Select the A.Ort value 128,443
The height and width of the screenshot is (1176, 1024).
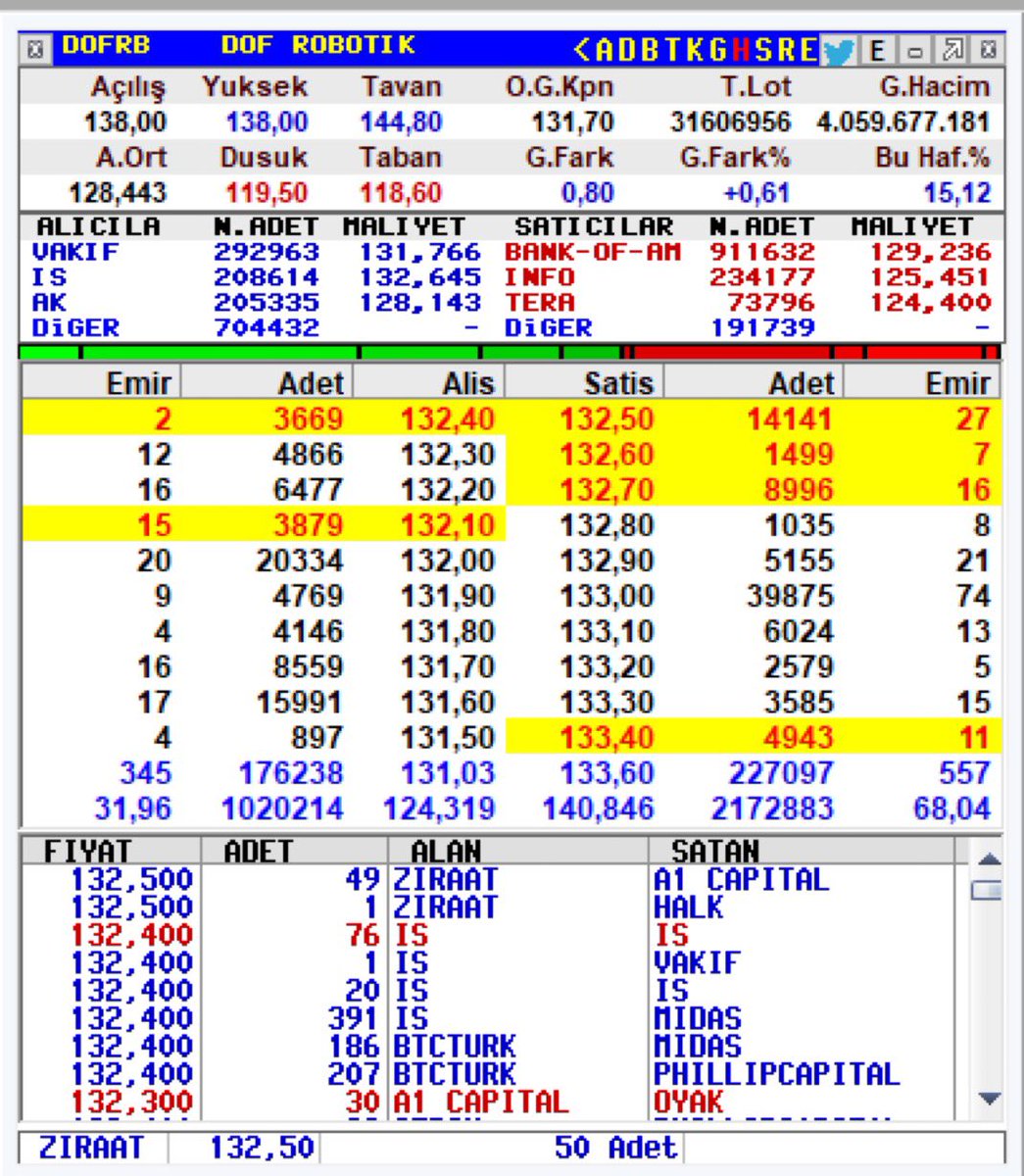click(118, 193)
